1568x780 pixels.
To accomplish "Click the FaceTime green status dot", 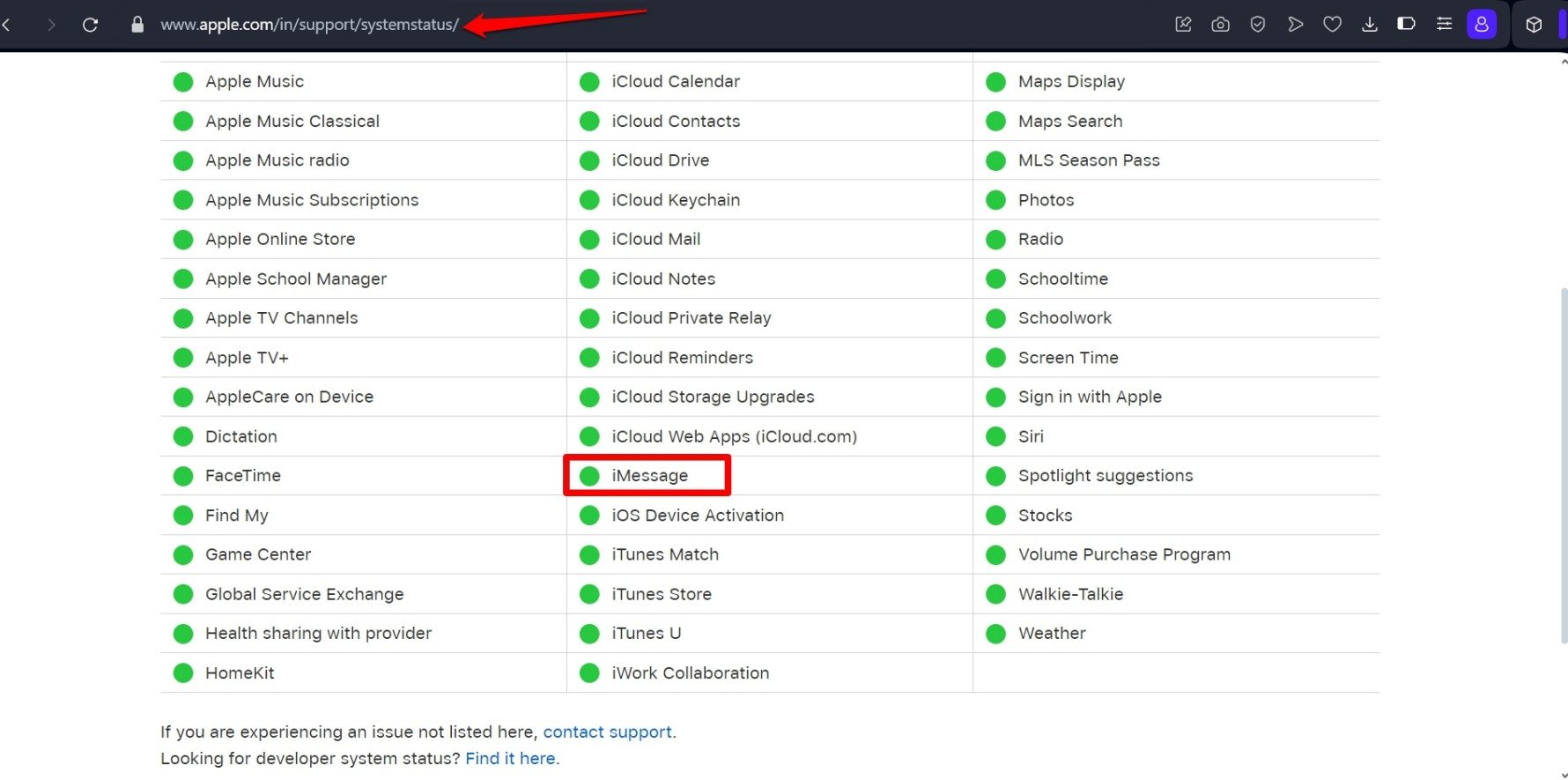I will click(183, 476).
